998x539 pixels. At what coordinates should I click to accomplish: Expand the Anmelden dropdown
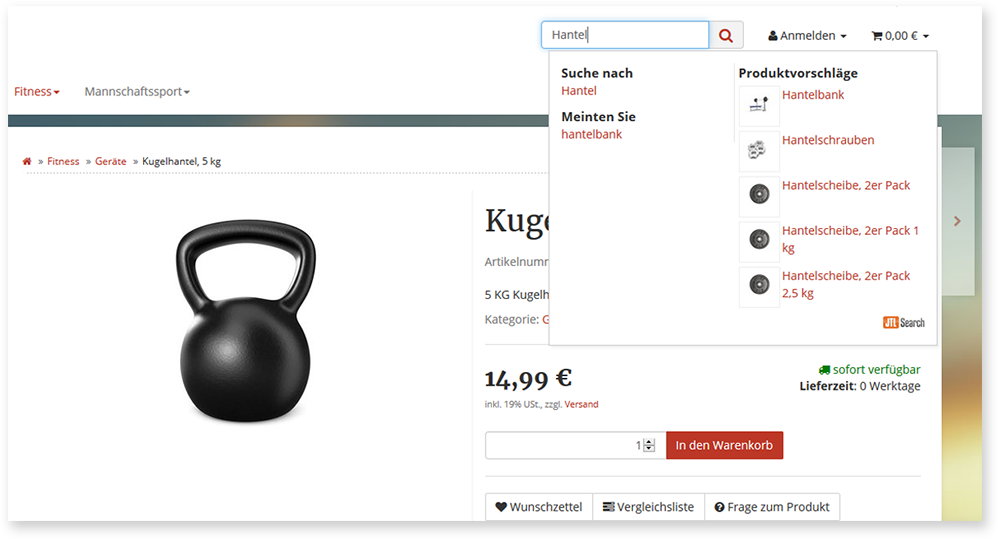coord(807,36)
